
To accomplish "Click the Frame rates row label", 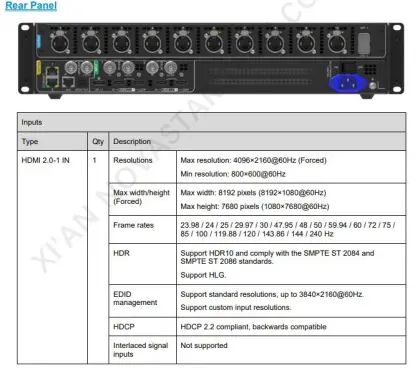I will point(133,225).
